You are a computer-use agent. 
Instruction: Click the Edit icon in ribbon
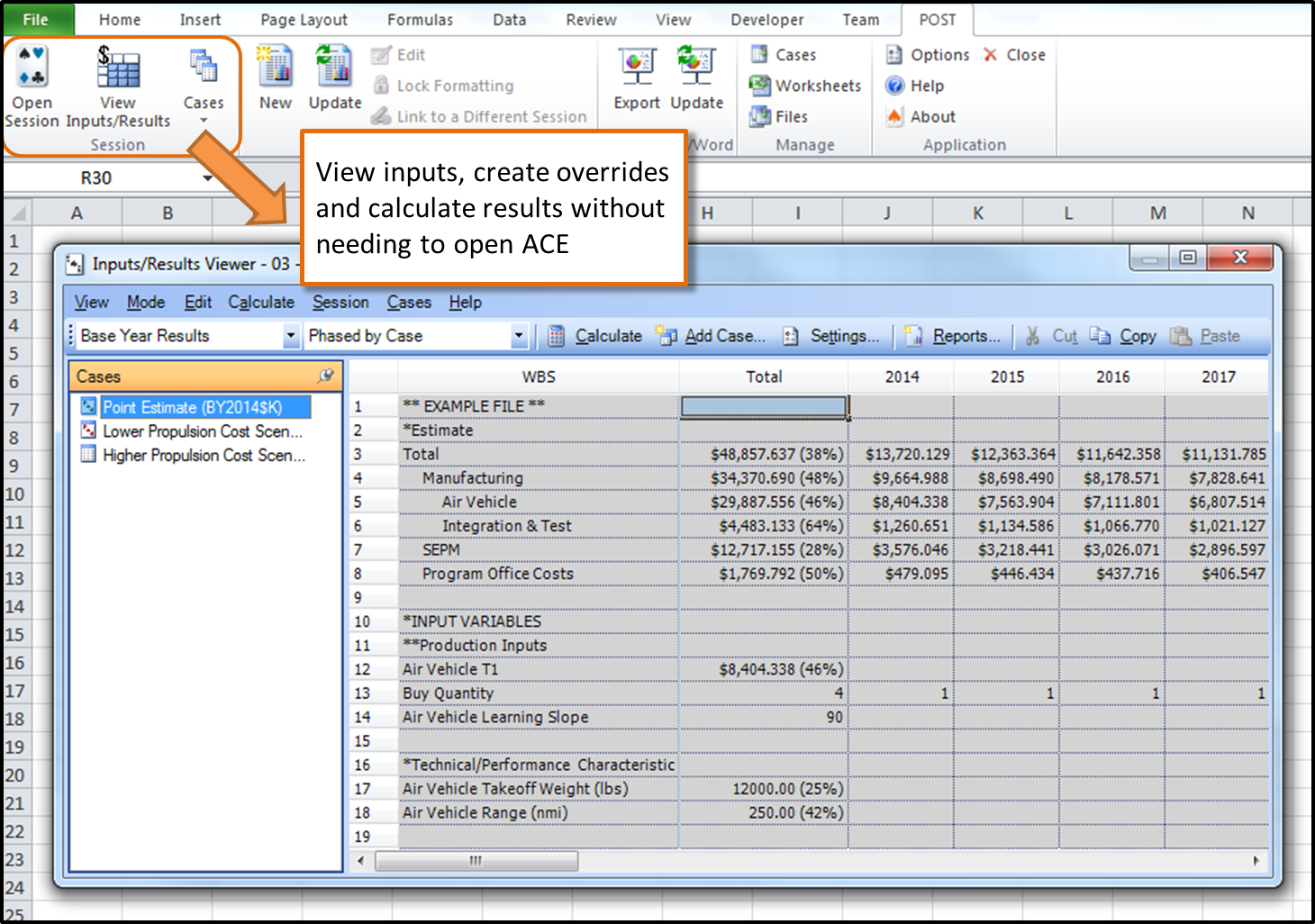click(x=381, y=55)
